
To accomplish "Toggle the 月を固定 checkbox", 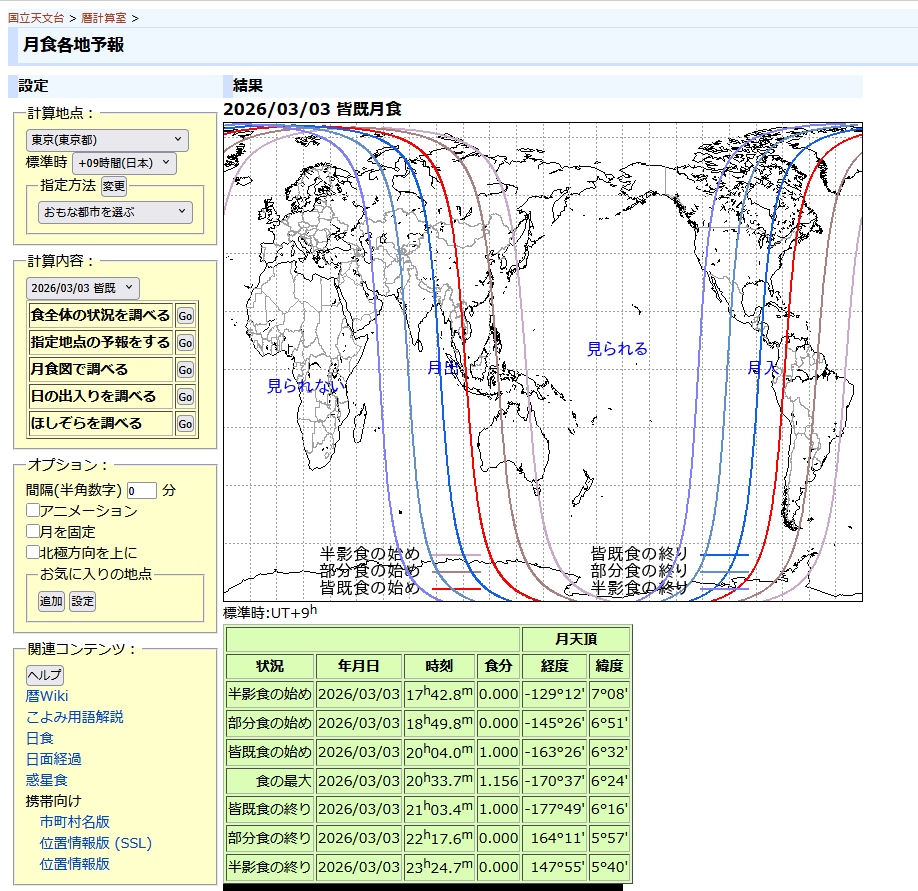I will (x=33, y=532).
